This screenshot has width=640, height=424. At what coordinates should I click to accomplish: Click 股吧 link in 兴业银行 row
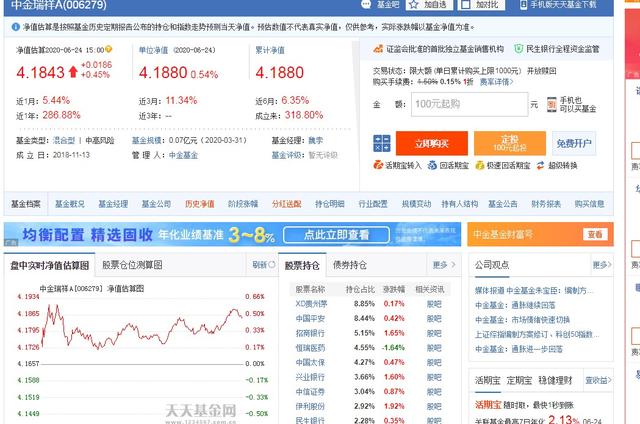tap(434, 377)
